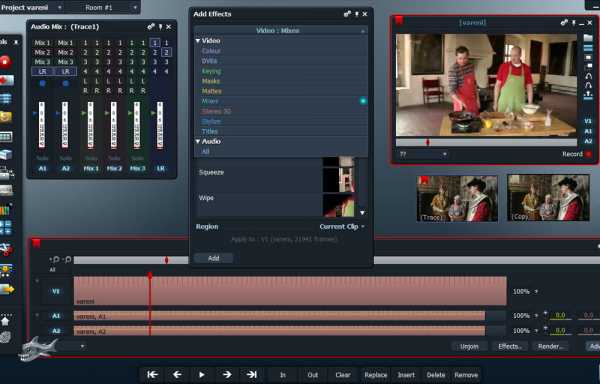This screenshot has height=384, width=600.
Task: Click the Render... button
Action: click(550, 347)
